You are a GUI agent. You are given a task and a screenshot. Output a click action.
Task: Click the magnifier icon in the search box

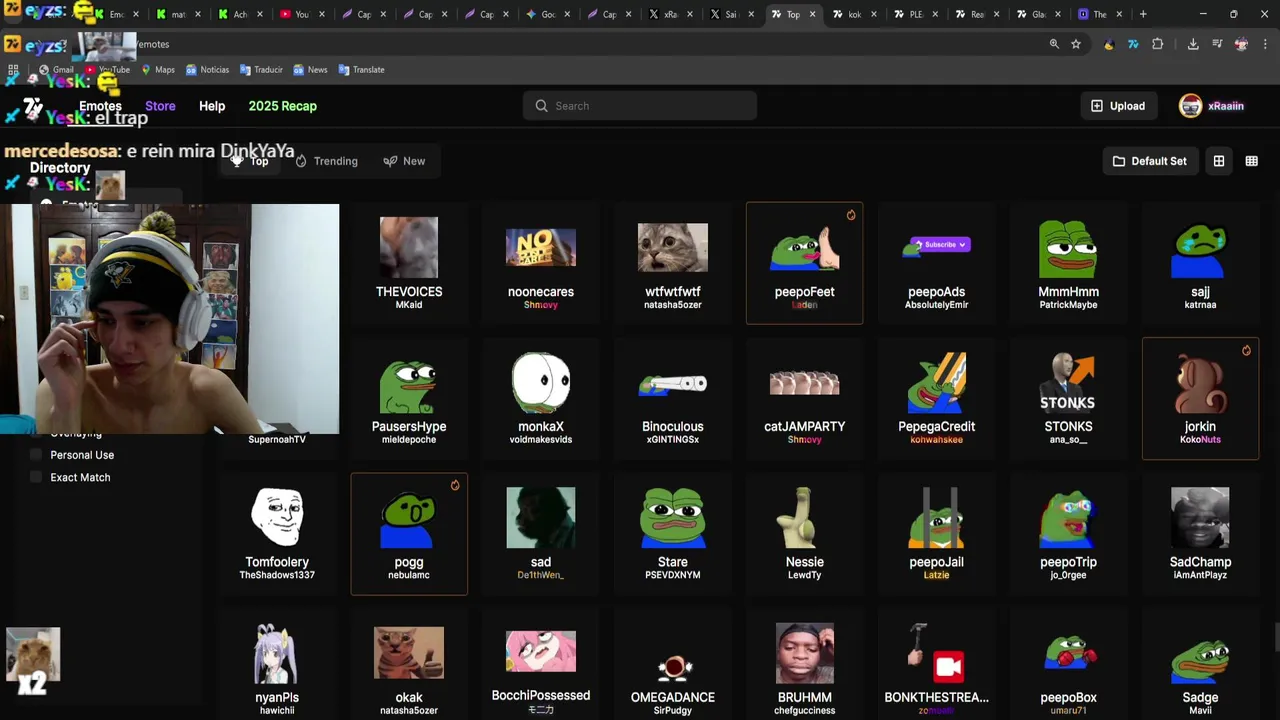541,106
